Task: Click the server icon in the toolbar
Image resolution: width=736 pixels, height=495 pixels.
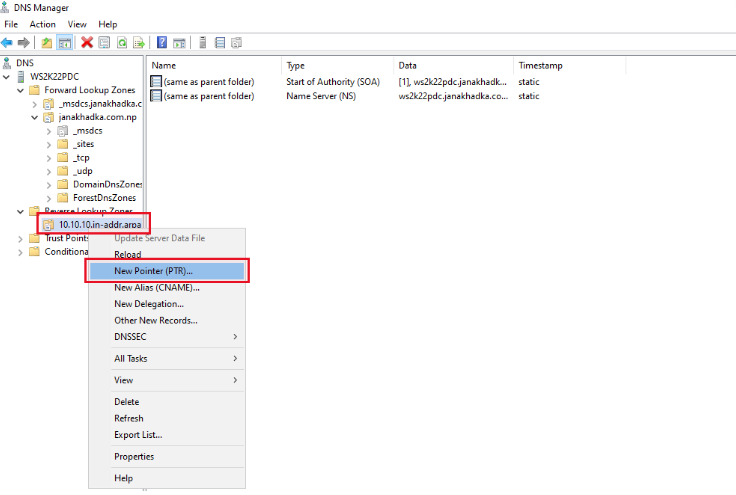Action: coord(203,42)
